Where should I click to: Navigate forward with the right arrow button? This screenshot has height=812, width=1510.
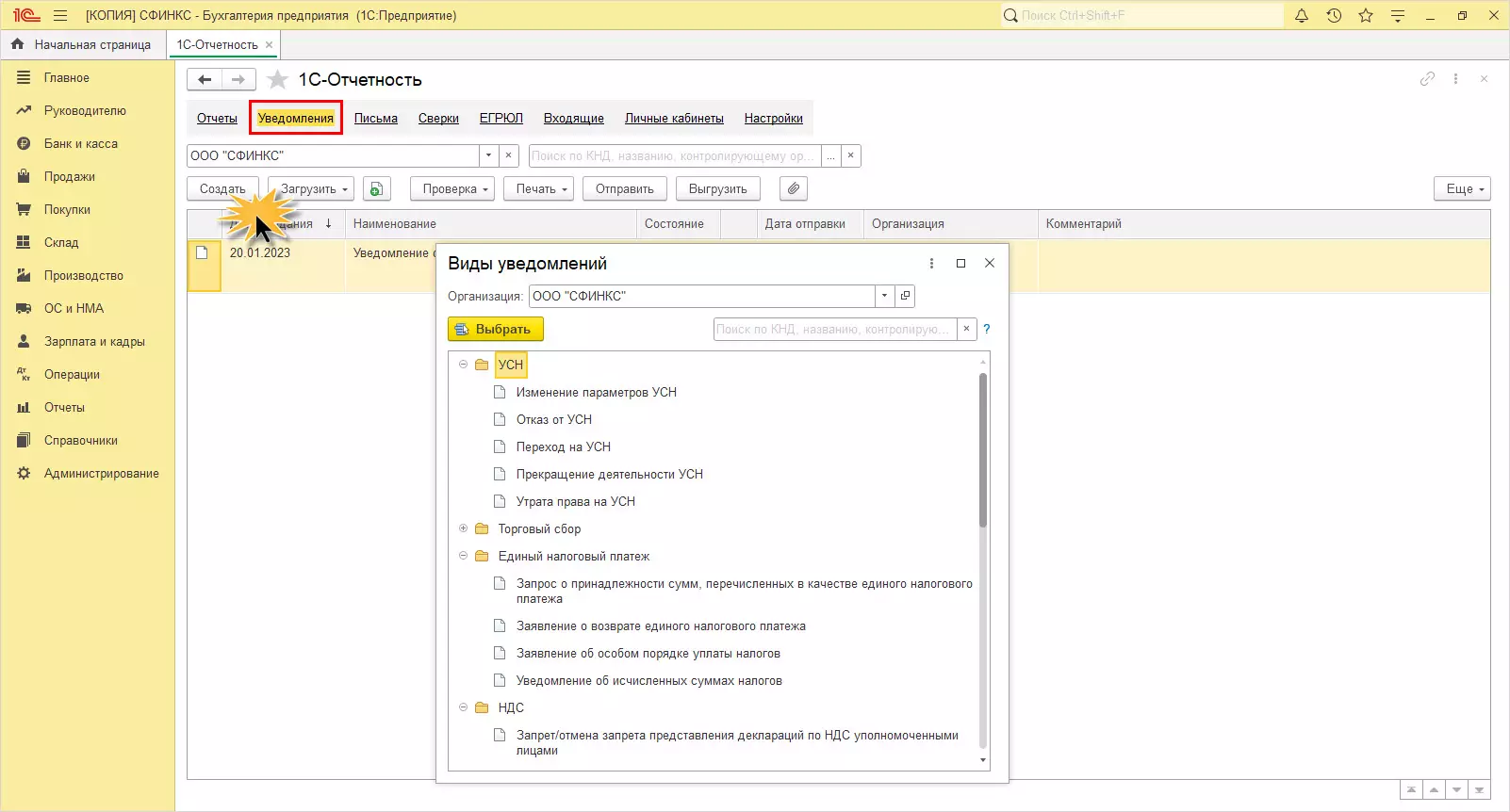238,80
